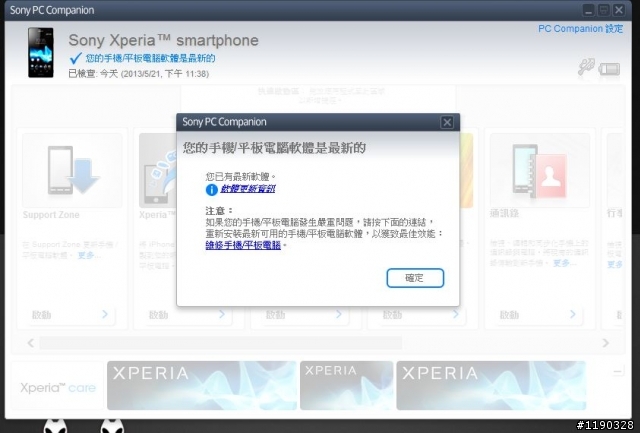Collapse the banner area with the dash button
The width and height of the screenshot is (640, 433).
coord(618,371)
